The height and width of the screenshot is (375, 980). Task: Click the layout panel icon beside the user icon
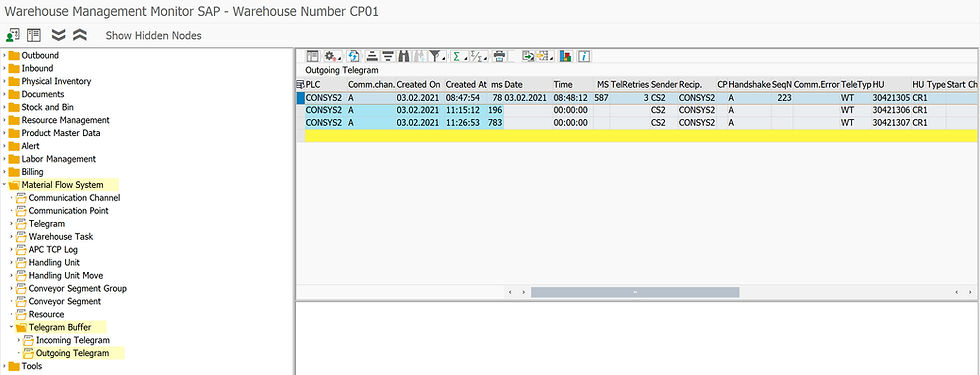(33, 35)
